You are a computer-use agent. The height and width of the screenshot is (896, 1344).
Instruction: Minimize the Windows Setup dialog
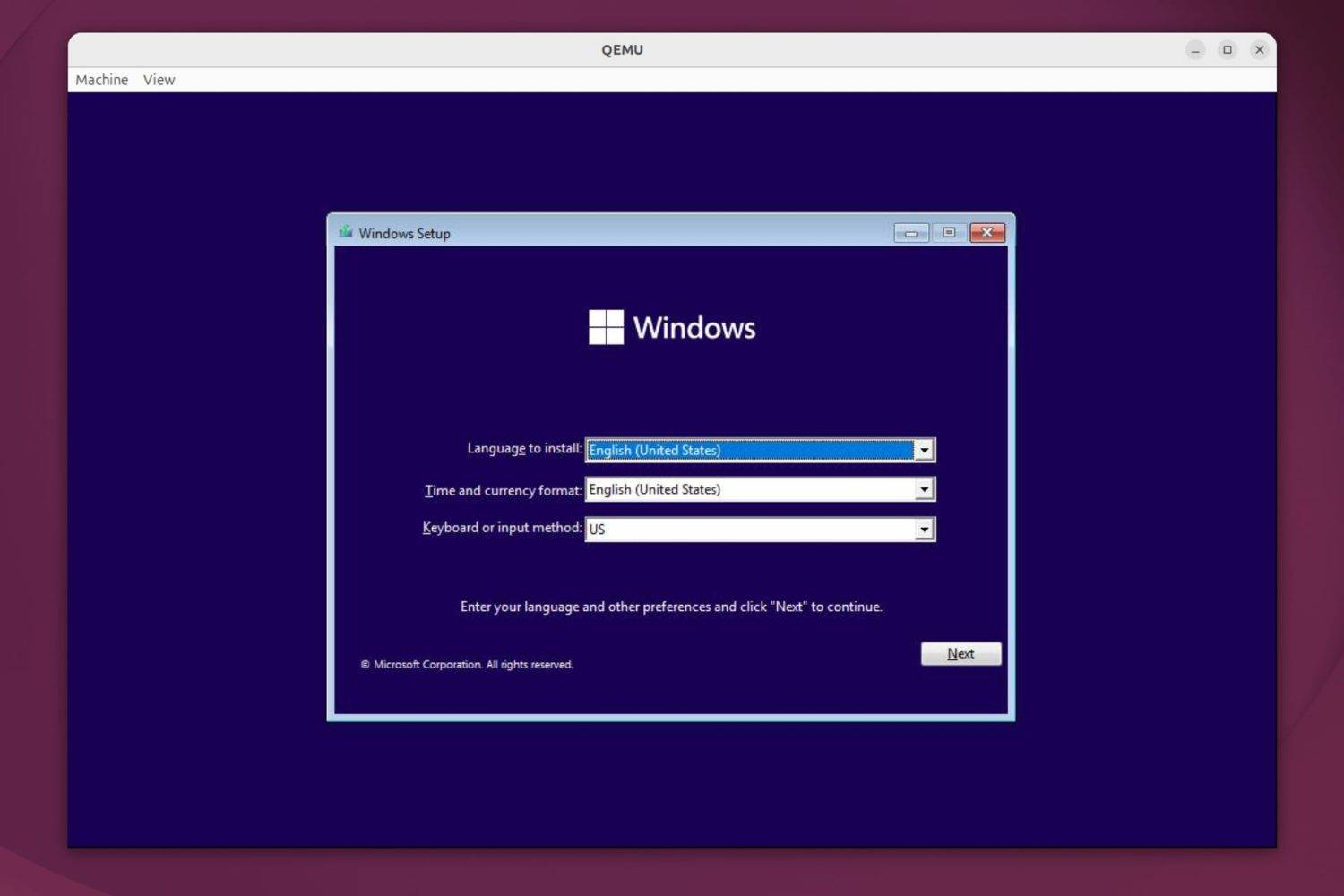[x=911, y=233]
